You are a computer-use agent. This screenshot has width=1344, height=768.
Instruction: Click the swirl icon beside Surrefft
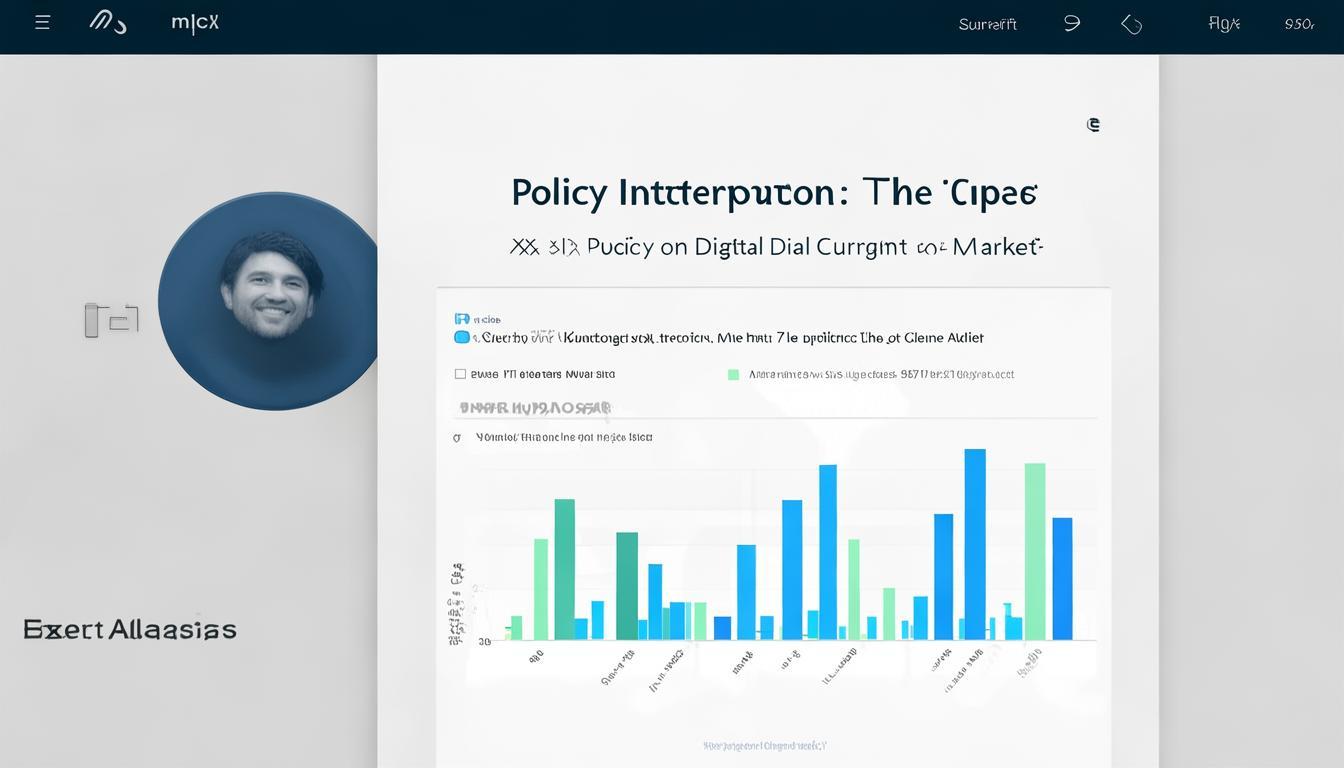(x=1072, y=23)
